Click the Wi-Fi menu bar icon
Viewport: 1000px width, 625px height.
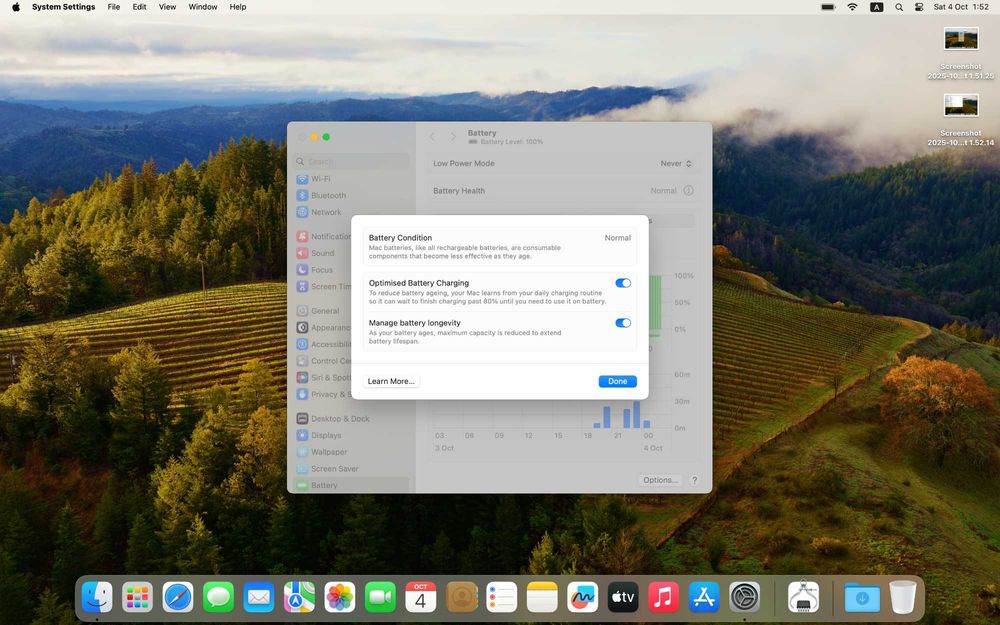click(852, 7)
